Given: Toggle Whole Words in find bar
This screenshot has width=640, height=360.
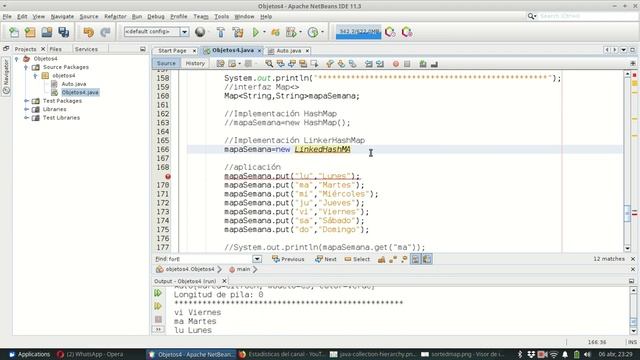Looking at the screenshot, I should pyautogui.click(x=393, y=259).
